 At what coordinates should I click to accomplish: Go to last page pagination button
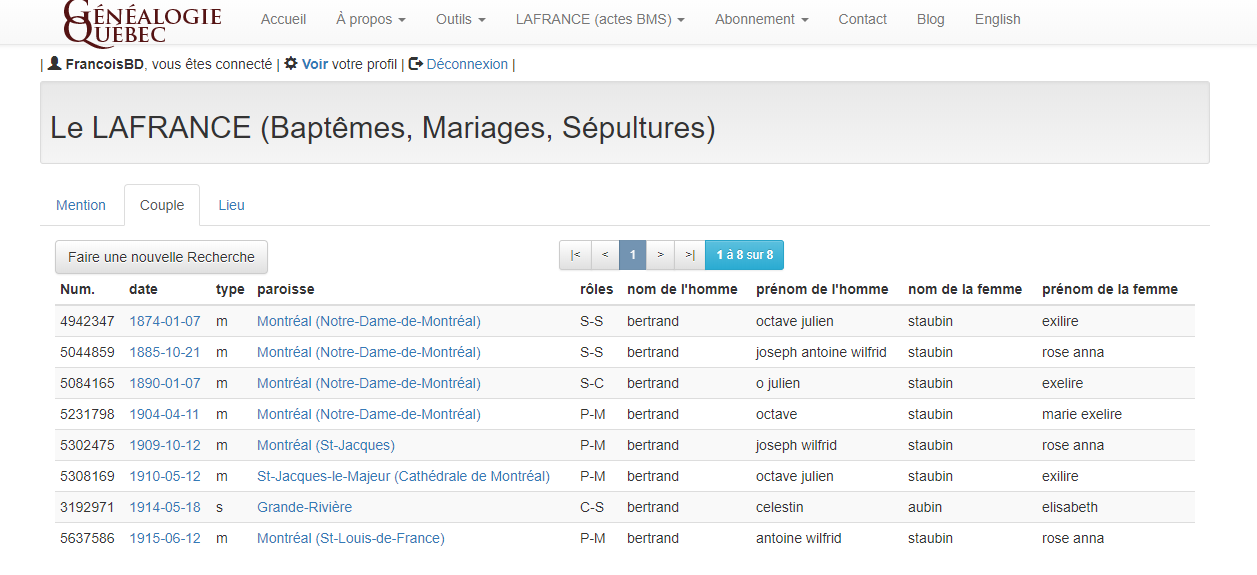coord(690,255)
